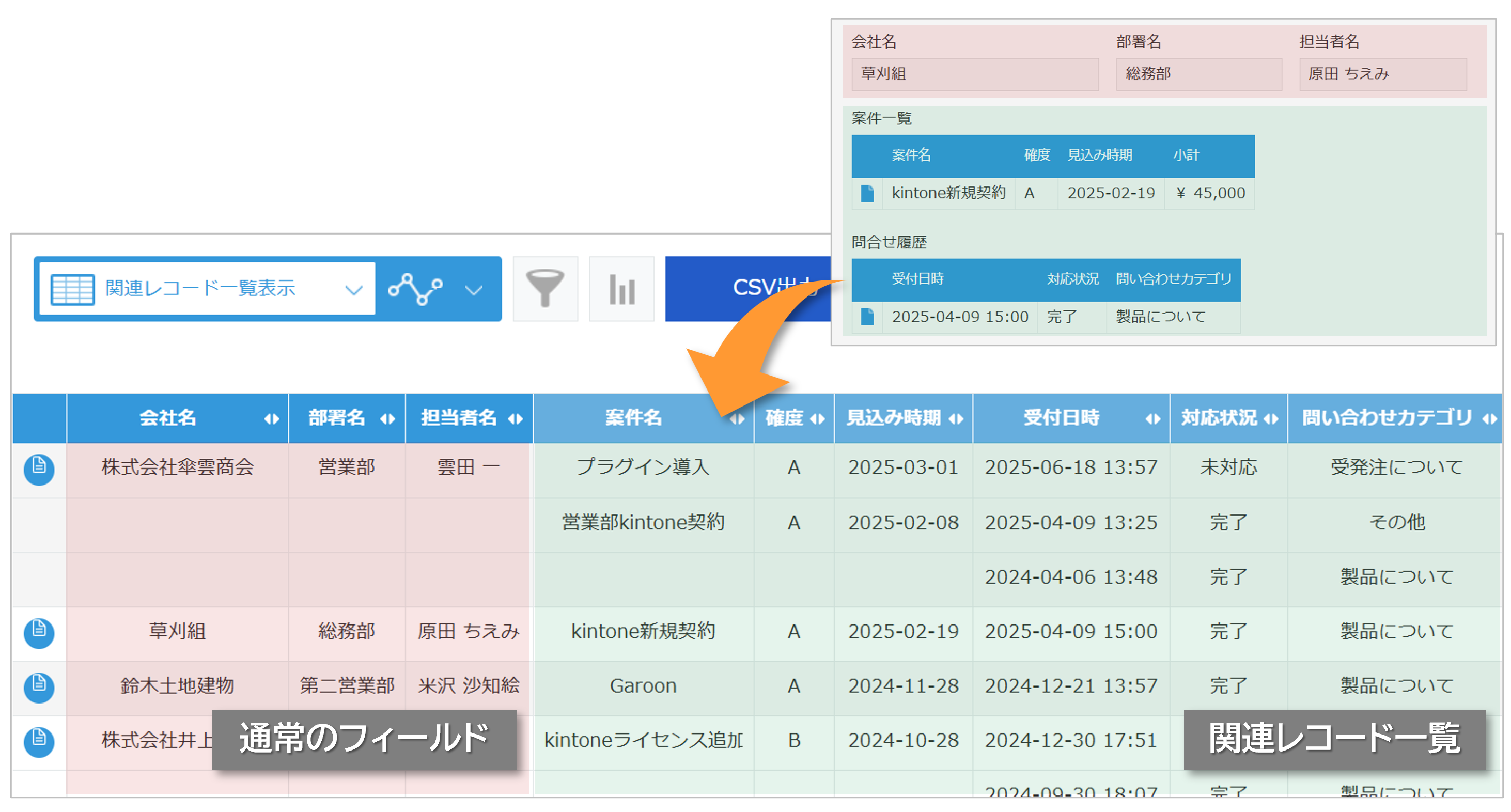Screen dimensions: 1511x812
Task: Adjust 確度 column width handle
Action: (x=818, y=419)
